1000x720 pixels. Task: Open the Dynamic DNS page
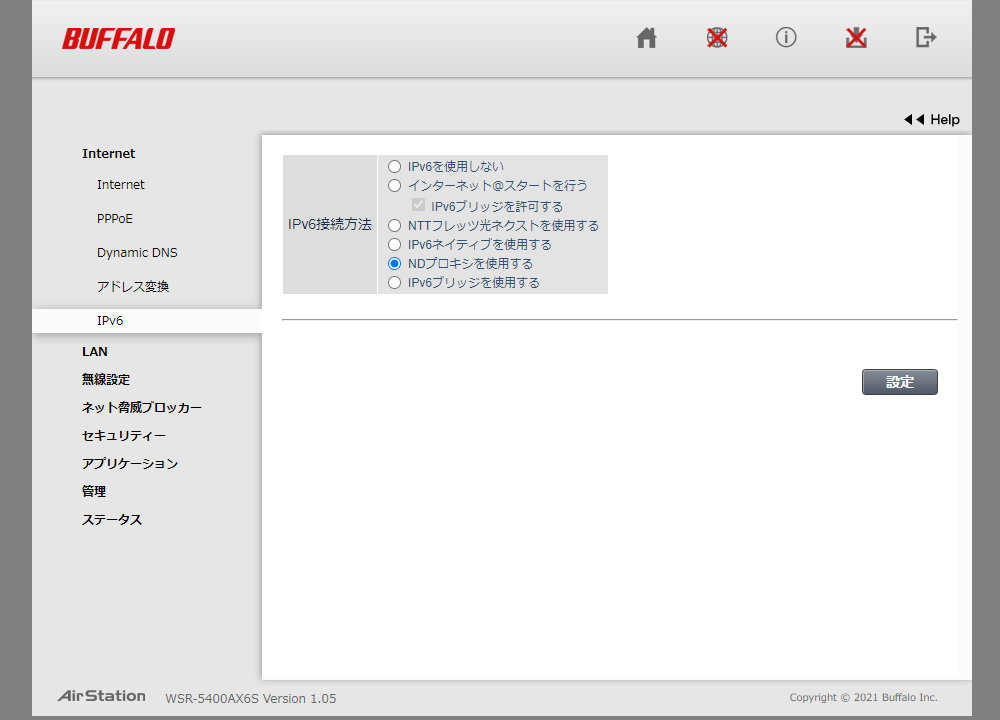click(x=137, y=253)
